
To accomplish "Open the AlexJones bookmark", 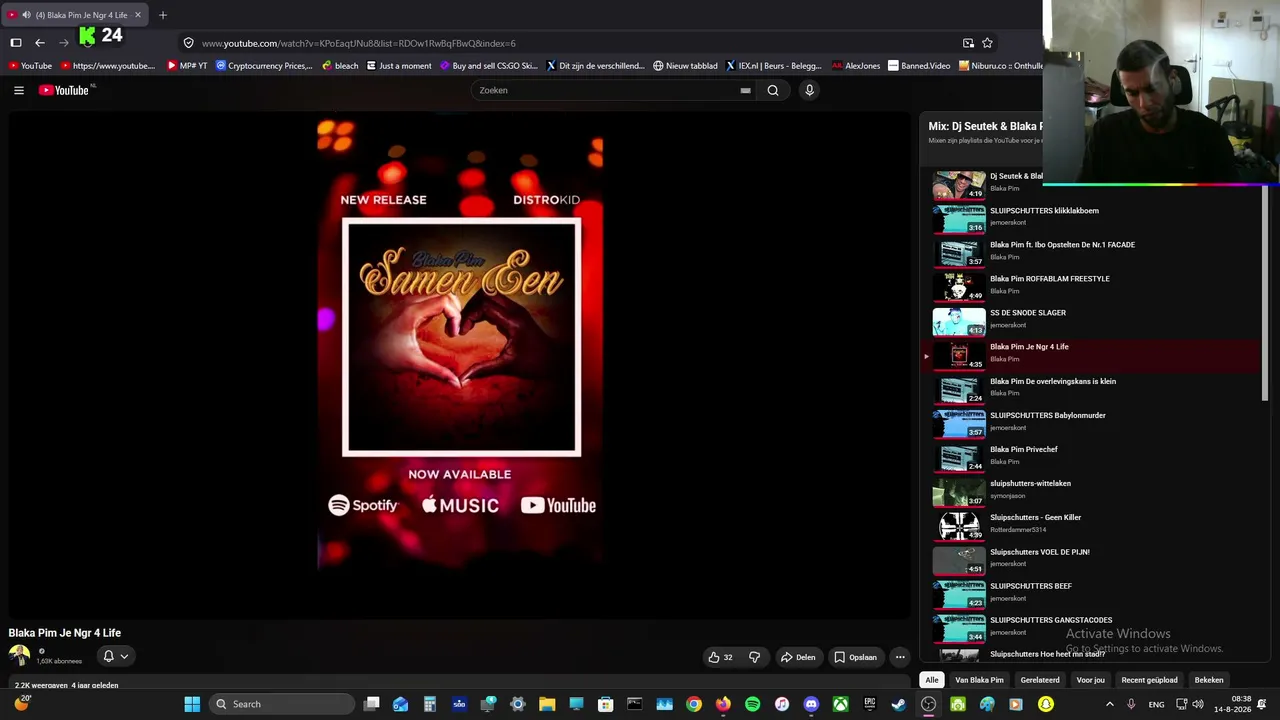I will pyautogui.click(x=856, y=66).
